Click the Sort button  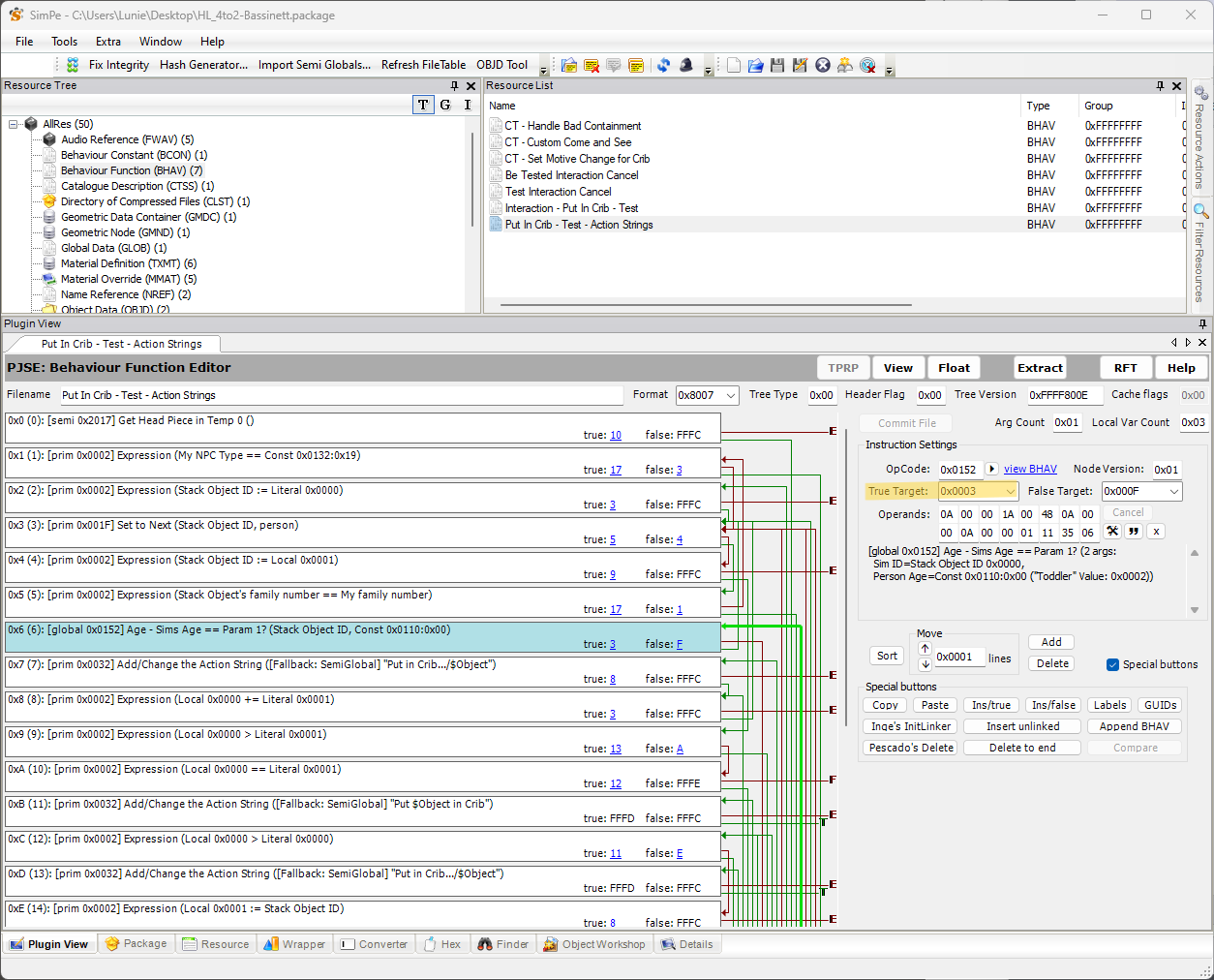coord(887,656)
